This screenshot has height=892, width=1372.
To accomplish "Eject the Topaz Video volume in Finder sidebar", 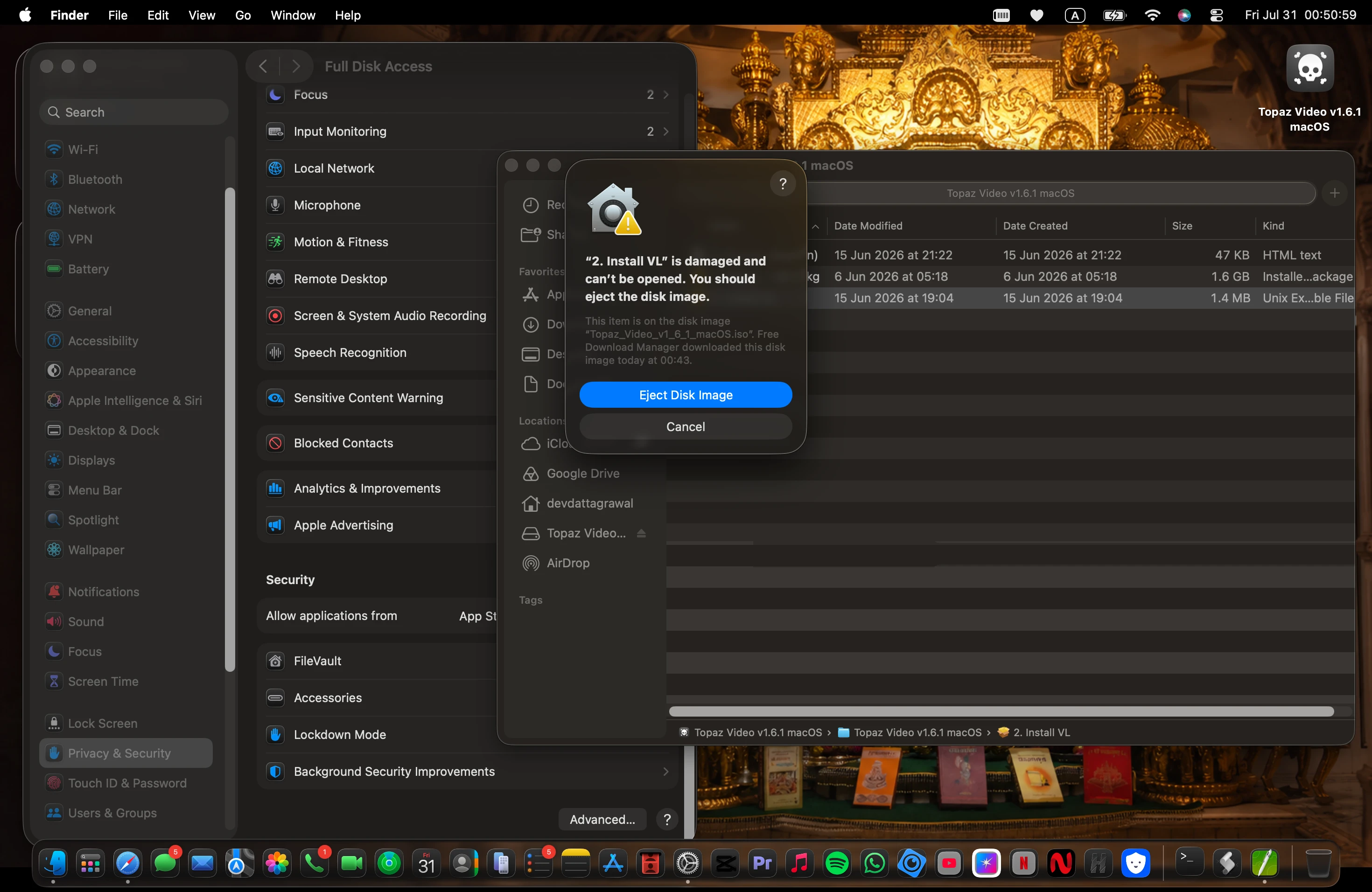I will tap(641, 533).
